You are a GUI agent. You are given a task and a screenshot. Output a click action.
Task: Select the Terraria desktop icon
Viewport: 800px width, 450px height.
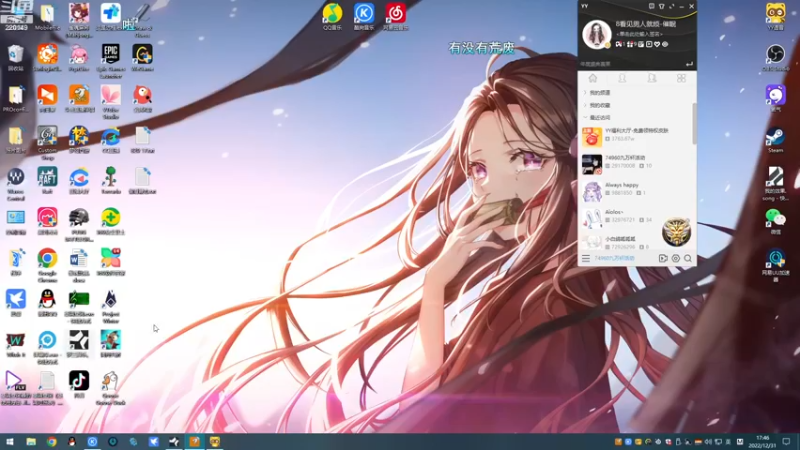click(111, 181)
